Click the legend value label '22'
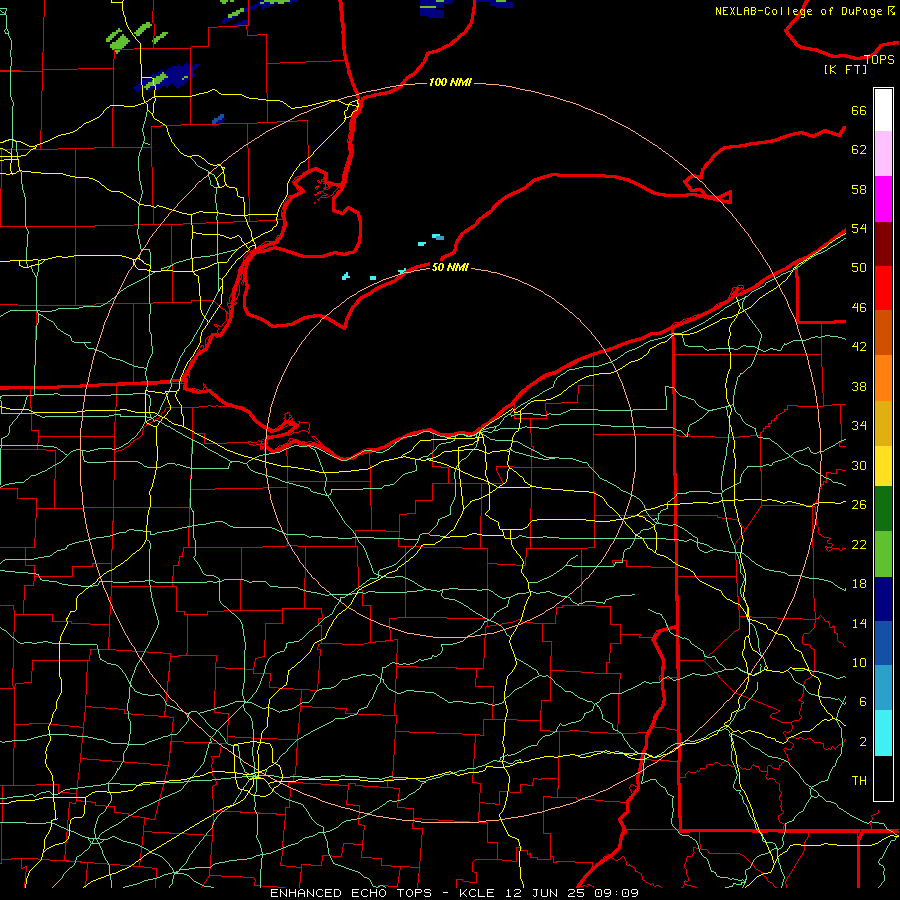 pyautogui.click(x=859, y=544)
